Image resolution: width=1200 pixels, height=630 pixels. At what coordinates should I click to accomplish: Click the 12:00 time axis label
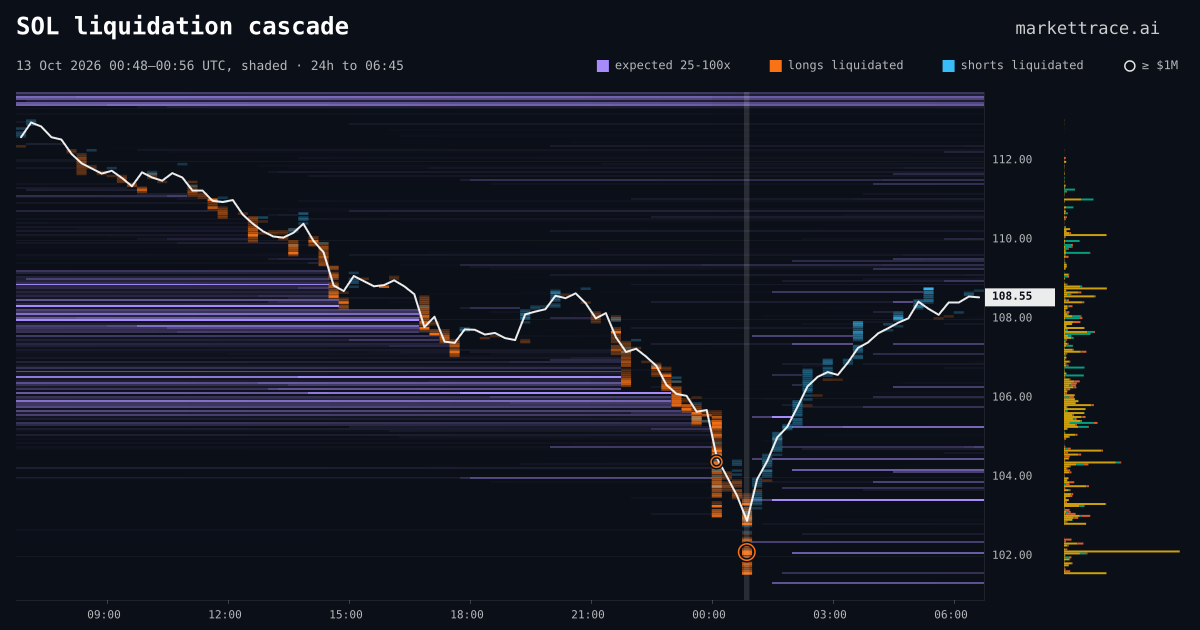pyautogui.click(x=225, y=615)
